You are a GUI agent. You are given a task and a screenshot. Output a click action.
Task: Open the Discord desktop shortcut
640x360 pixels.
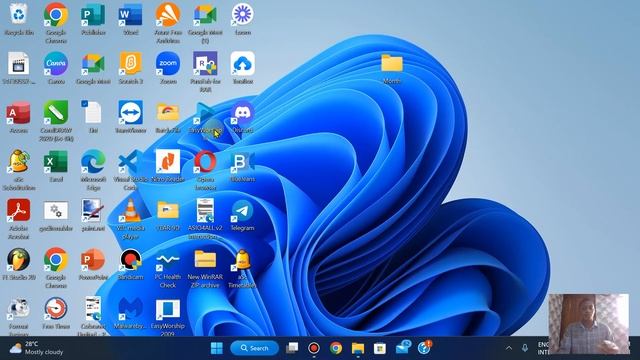[x=243, y=118]
